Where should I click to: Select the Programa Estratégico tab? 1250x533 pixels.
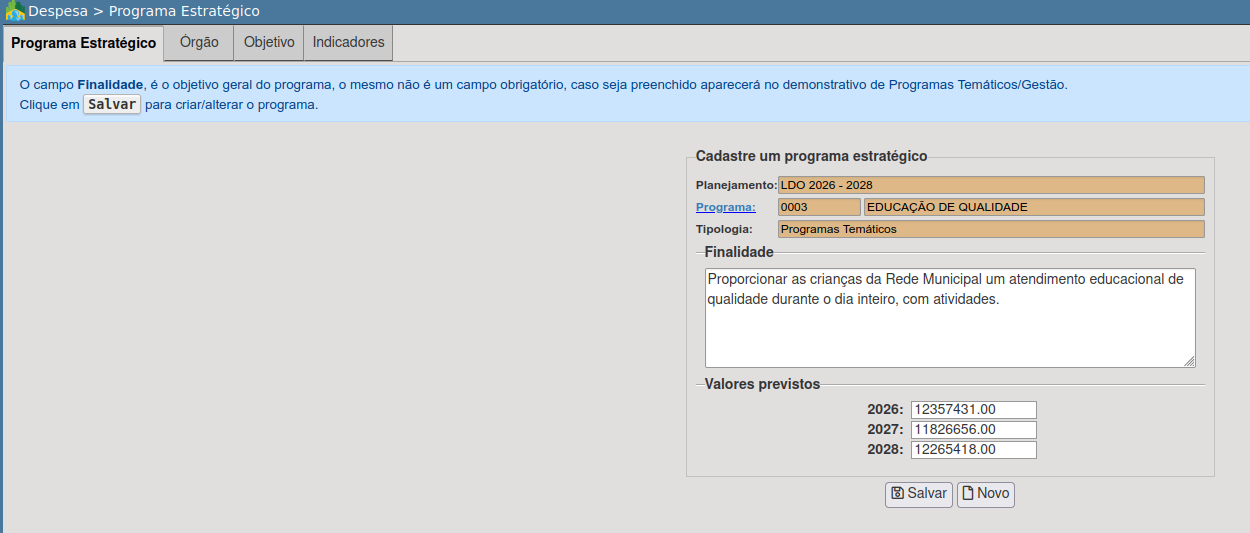(83, 44)
